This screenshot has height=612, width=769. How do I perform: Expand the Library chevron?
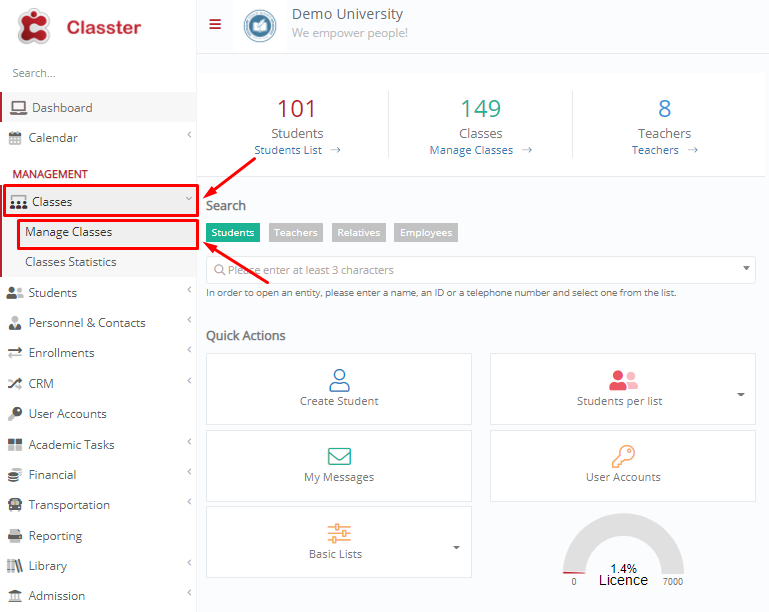click(189, 562)
